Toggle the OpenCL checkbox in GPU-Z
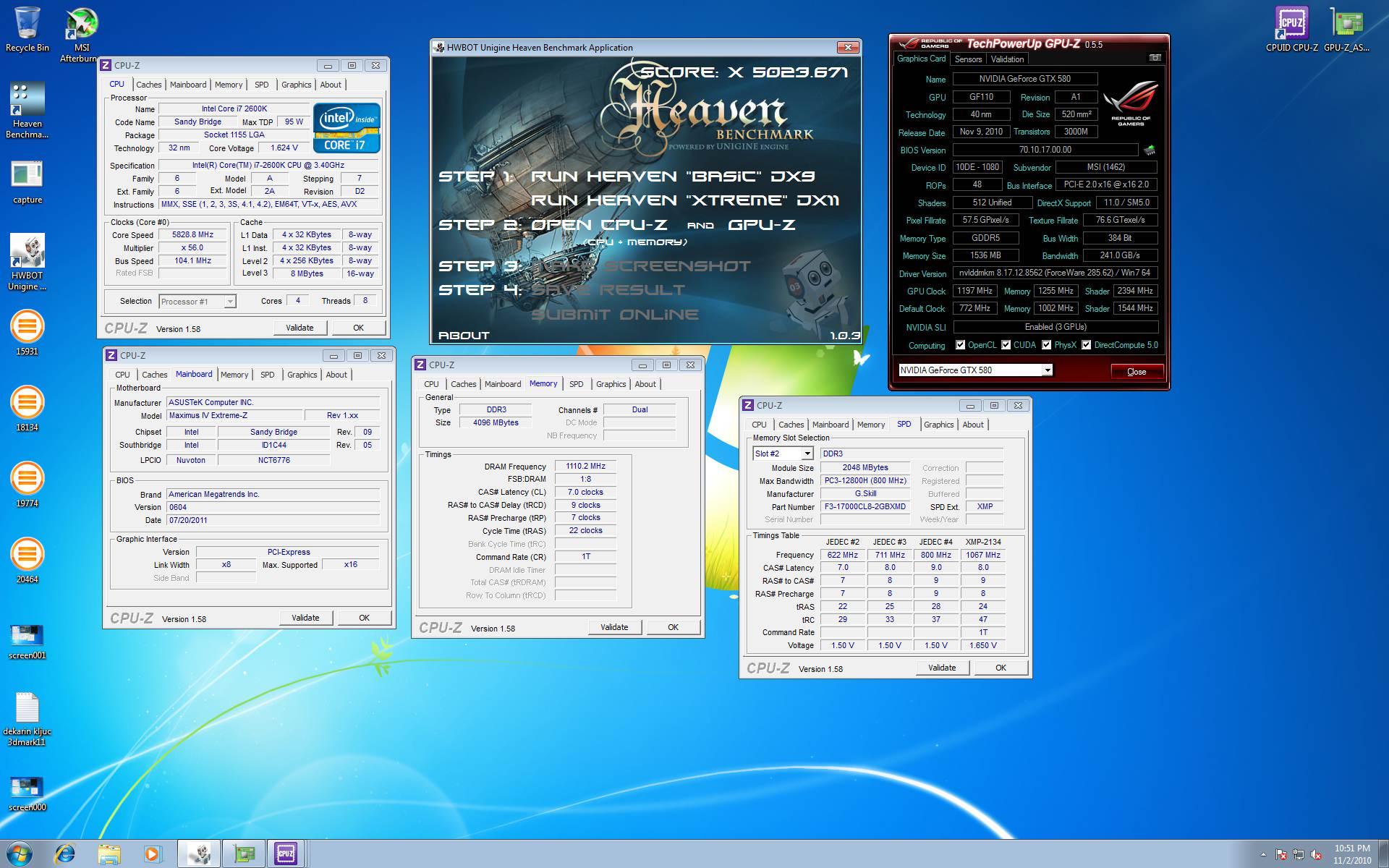The image size is (1389, 868). tap(960, 345)
